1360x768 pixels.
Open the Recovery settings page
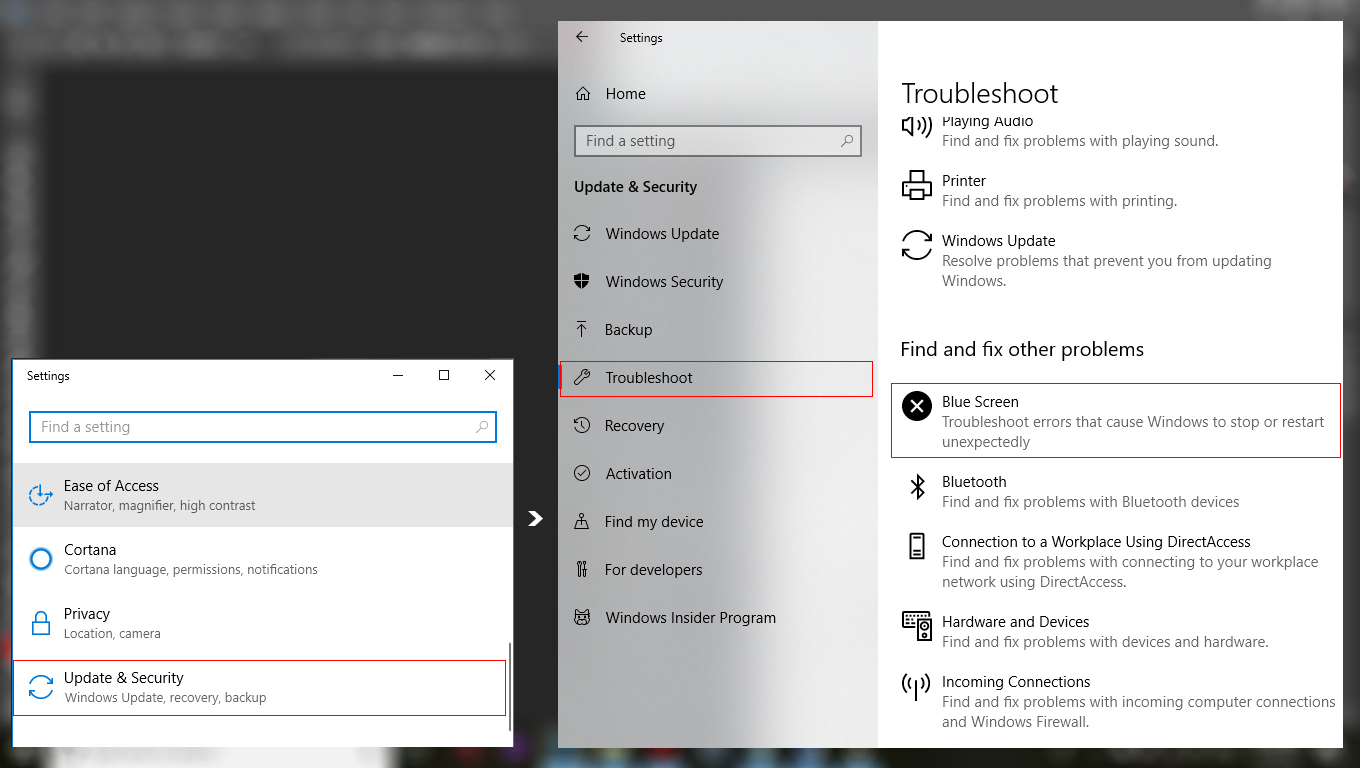coord(634,426)
